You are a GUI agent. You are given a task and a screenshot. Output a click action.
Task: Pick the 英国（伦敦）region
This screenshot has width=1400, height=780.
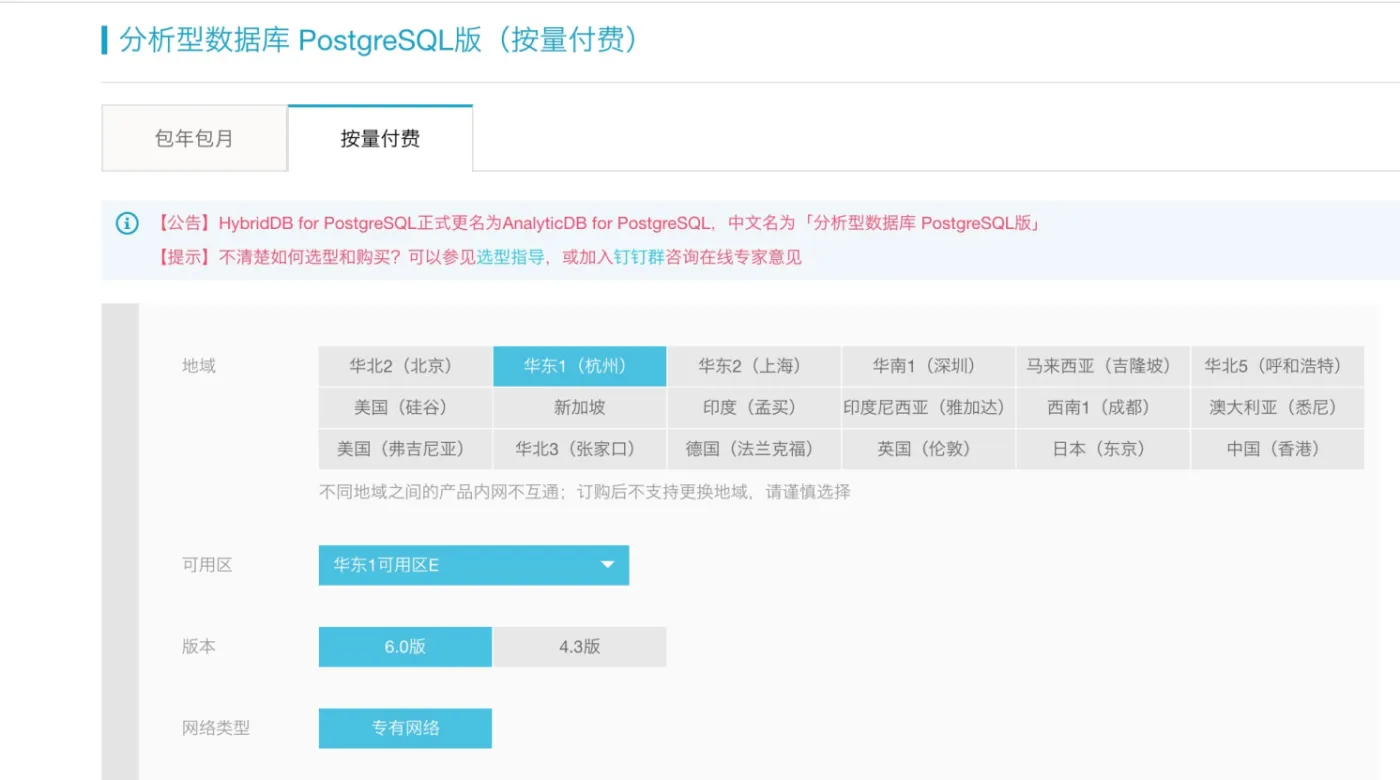[x=928, y=449]
